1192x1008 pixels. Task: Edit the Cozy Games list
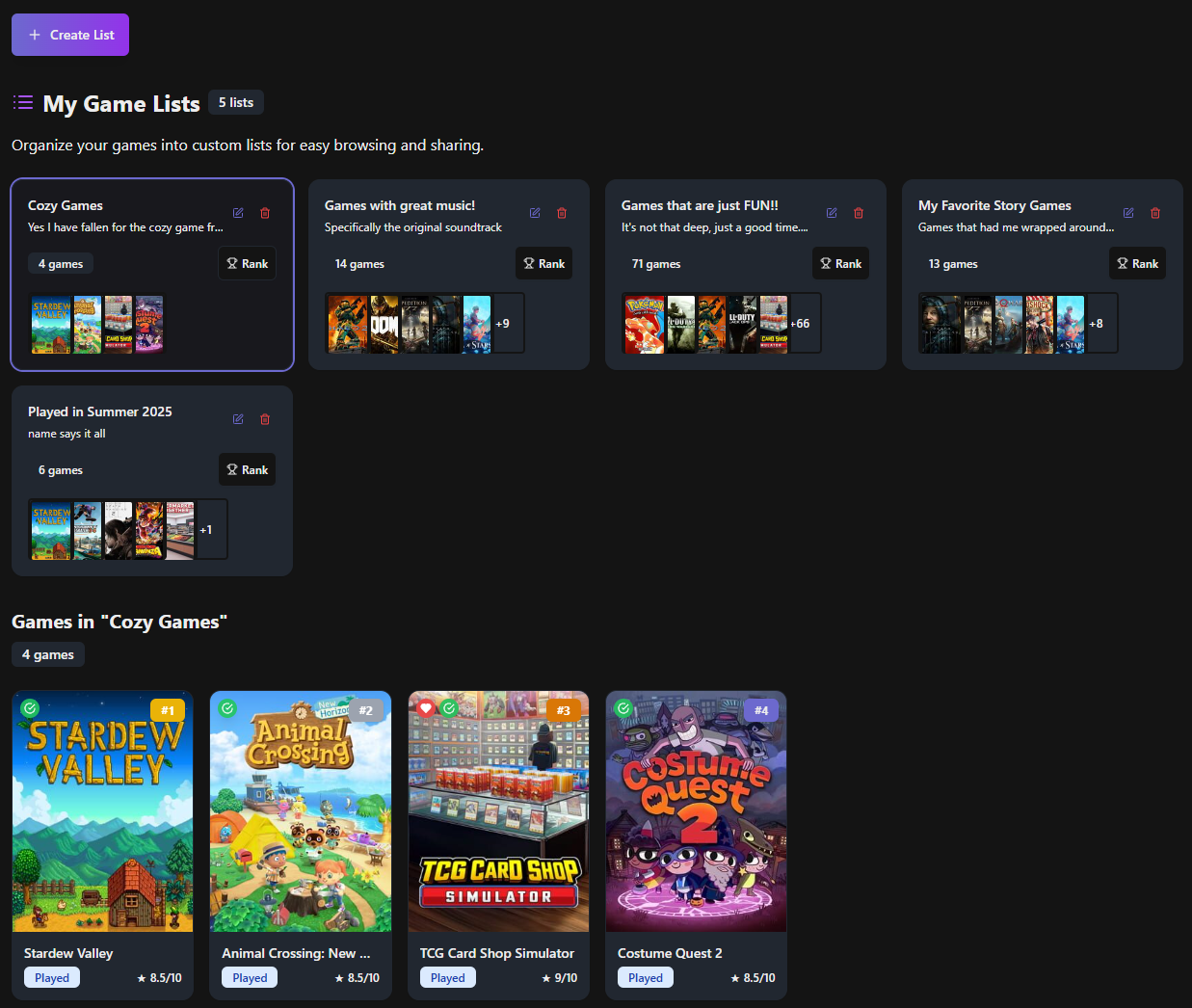tap(238, 213)
